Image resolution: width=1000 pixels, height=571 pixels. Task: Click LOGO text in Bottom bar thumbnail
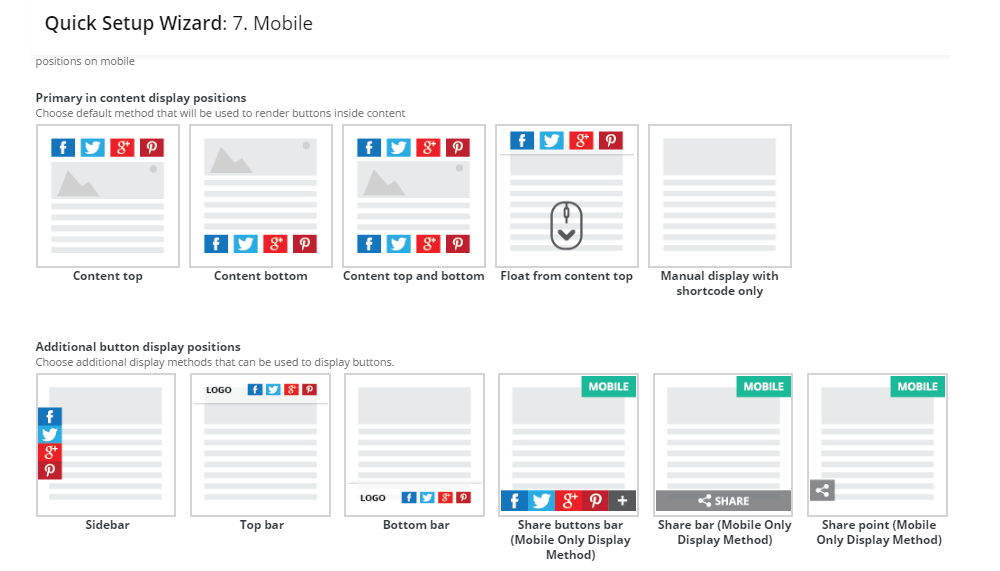[373, 498]
